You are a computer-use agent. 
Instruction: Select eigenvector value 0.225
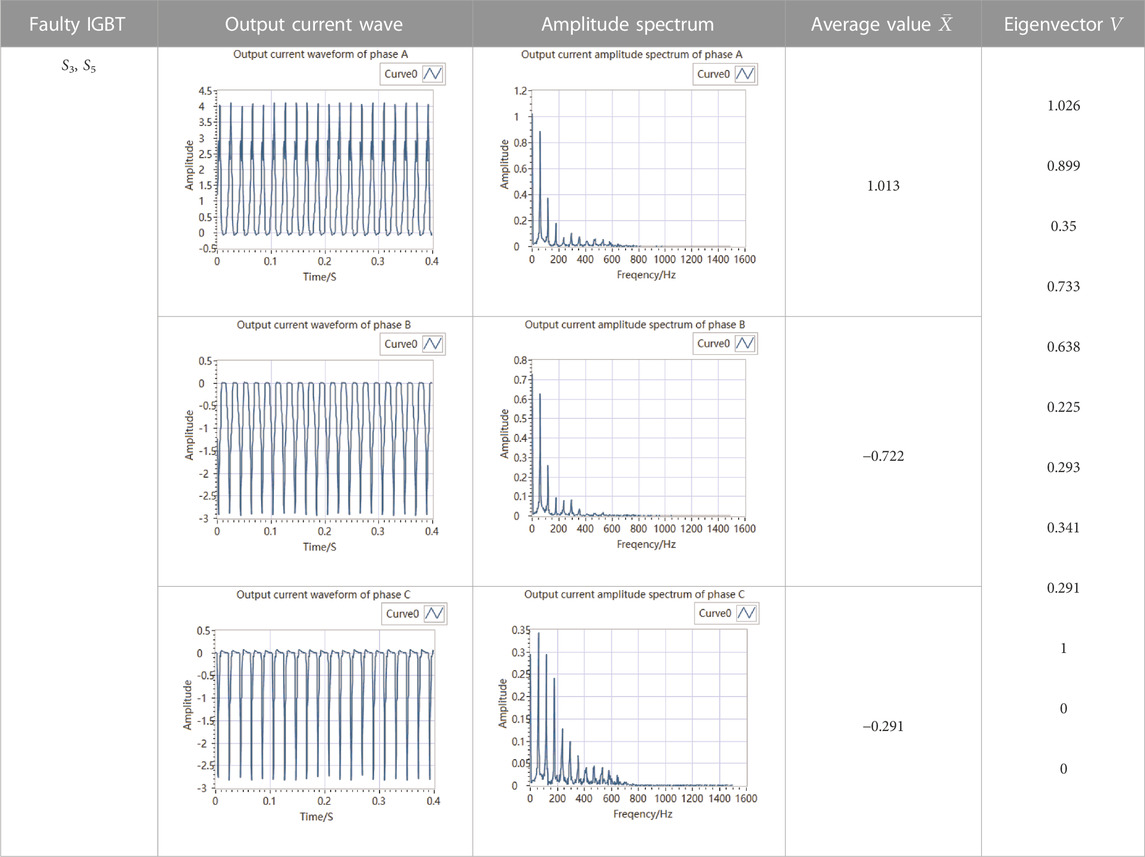pos(1063,407)
